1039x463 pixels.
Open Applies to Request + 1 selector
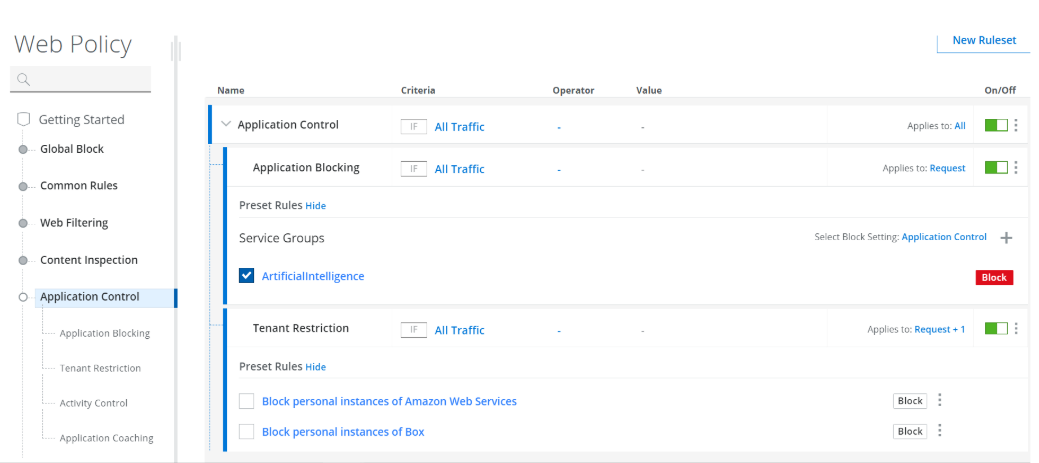940,329
